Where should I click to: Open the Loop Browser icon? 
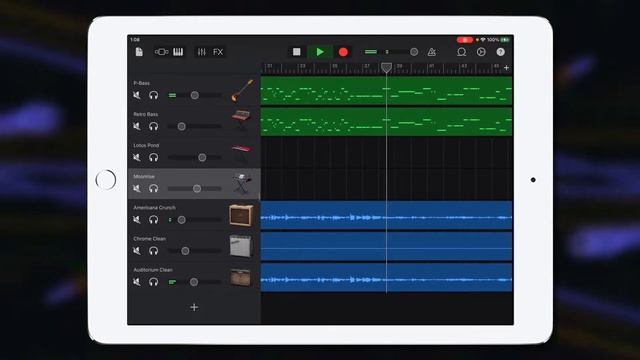coord(462,52)
